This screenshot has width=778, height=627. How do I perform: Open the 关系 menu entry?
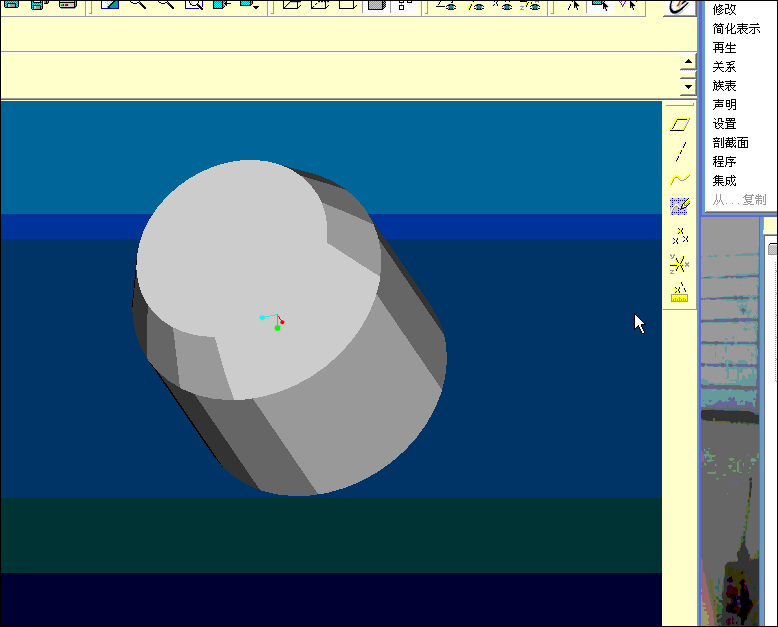pyautogui.click(x=724, y=66)
